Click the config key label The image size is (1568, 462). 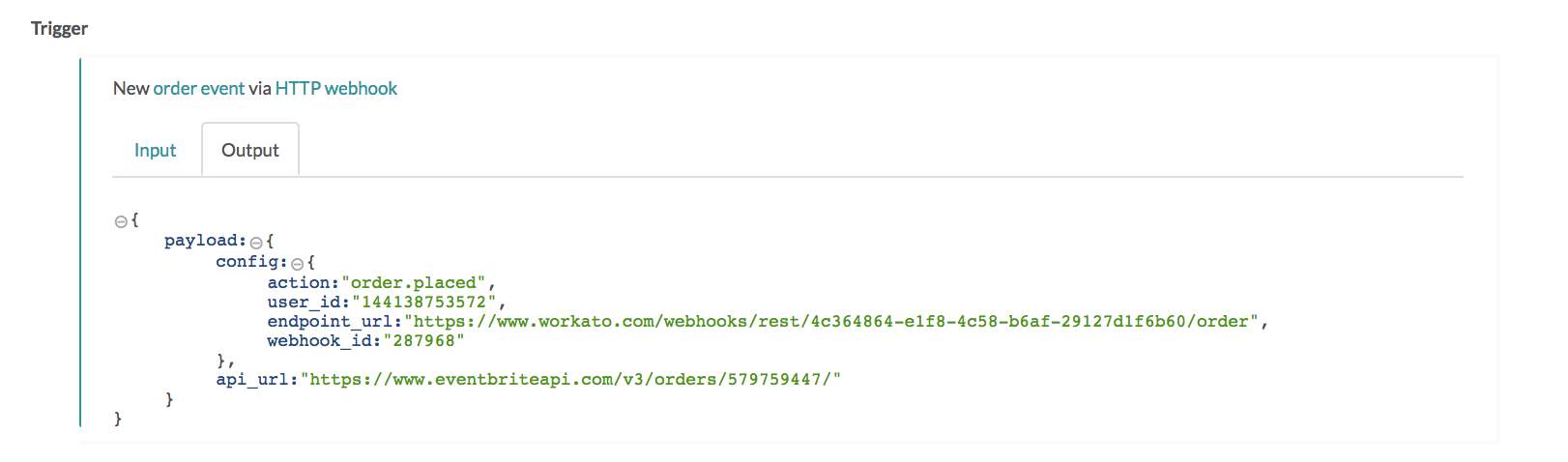click(248, 262)
